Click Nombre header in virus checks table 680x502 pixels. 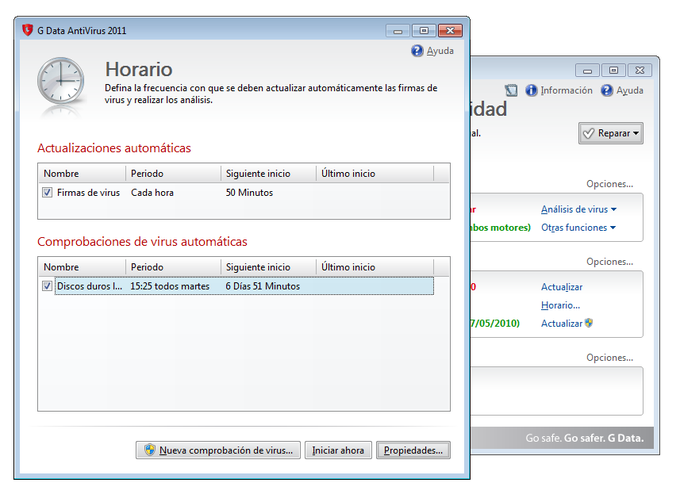[x=82, y=267]
